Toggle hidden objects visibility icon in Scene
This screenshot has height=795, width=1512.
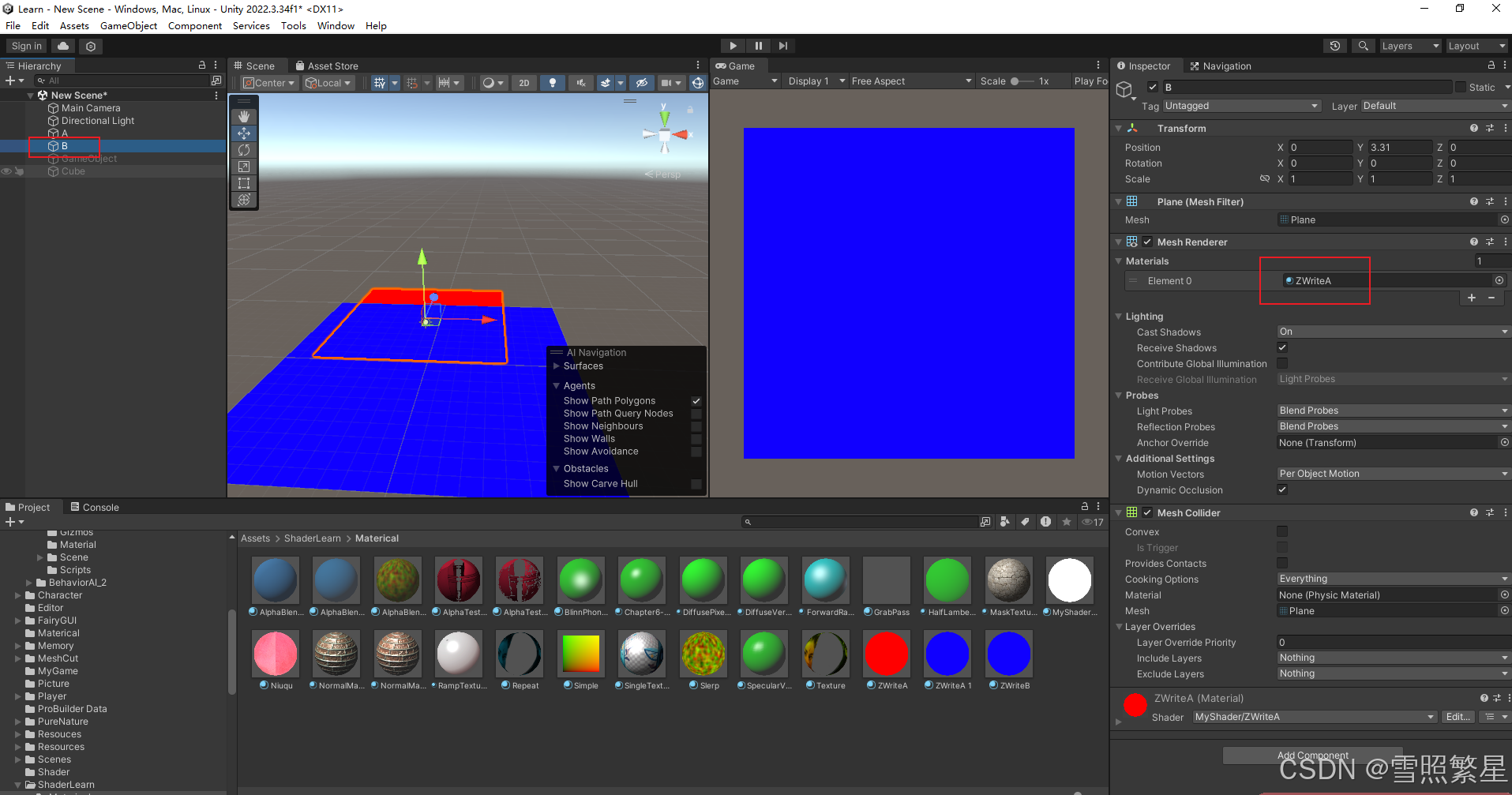pos(642,82)
